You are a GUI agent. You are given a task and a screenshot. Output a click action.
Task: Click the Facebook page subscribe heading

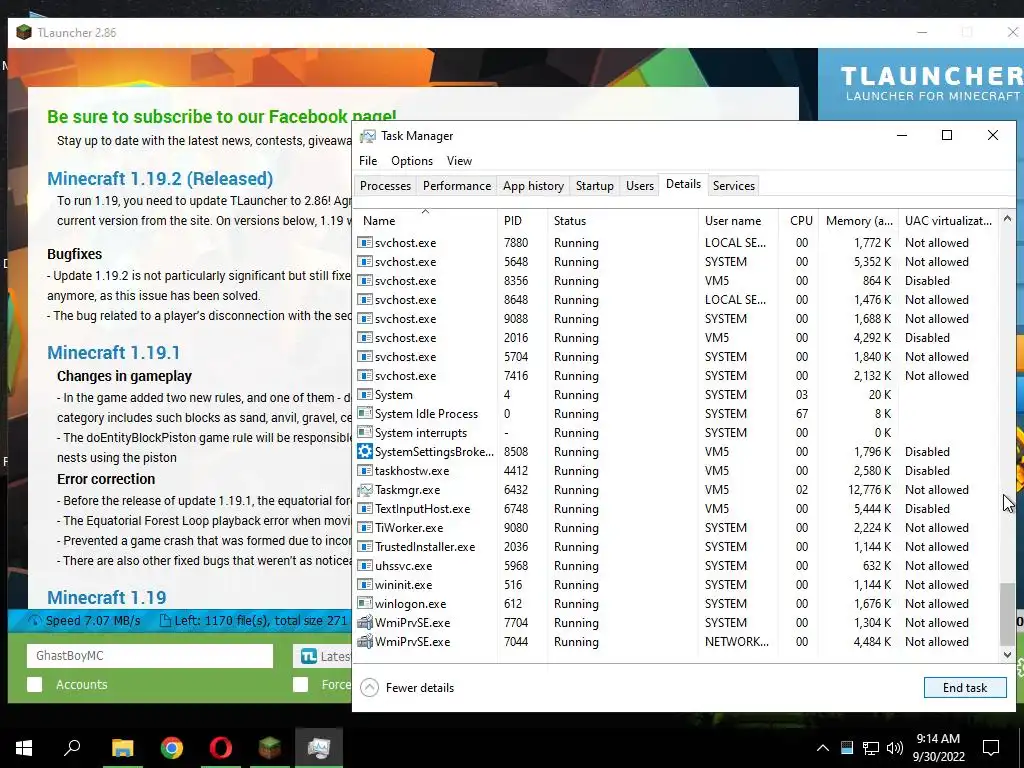point(221,117)
